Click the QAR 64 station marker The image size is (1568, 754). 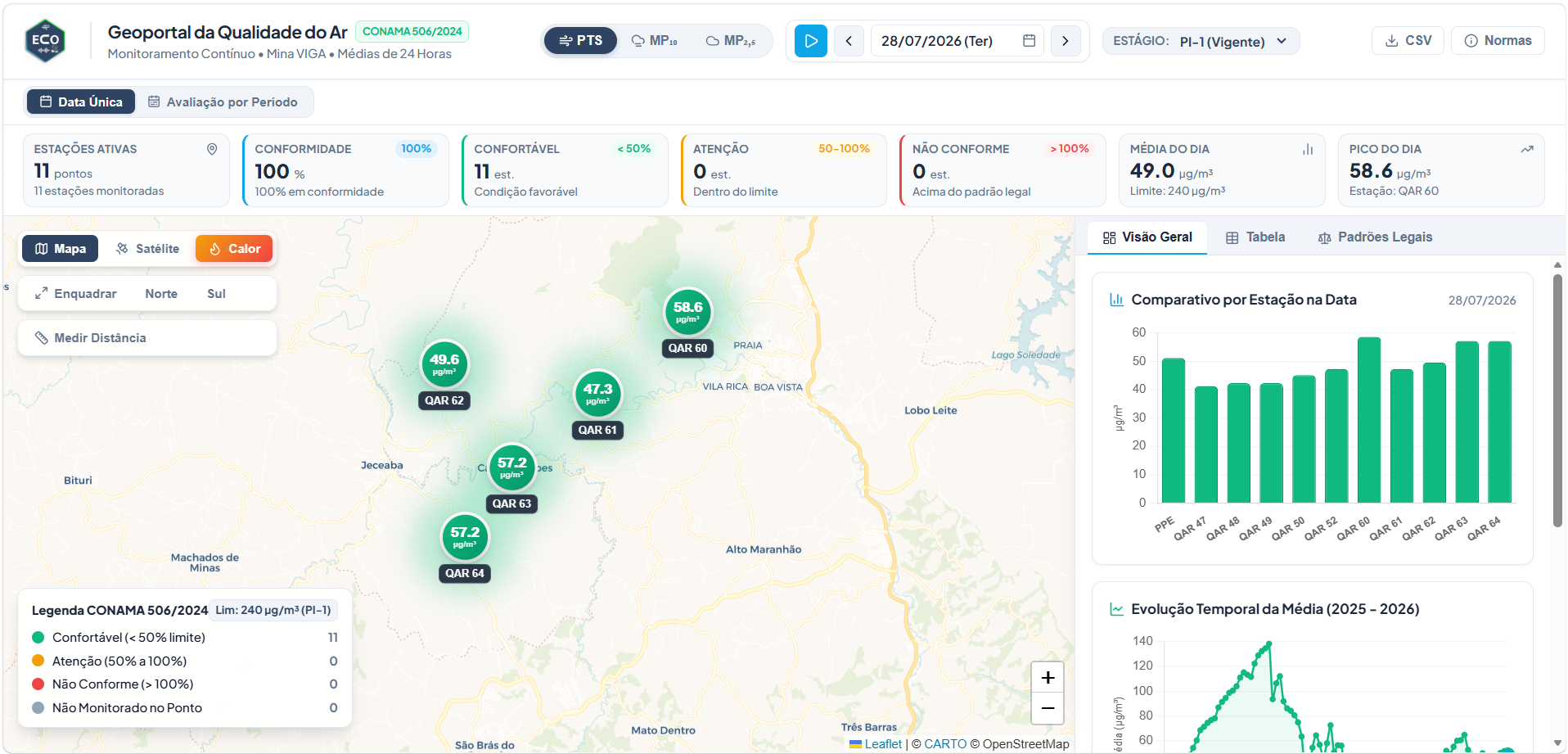465,537
